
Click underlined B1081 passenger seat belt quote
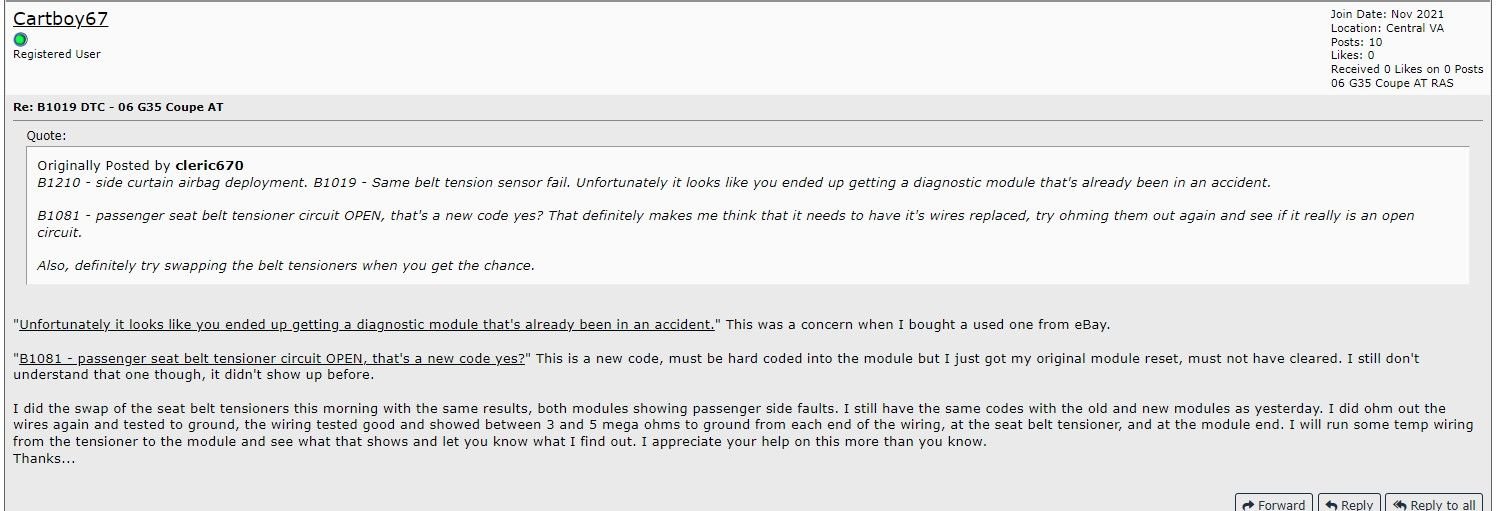272,358
